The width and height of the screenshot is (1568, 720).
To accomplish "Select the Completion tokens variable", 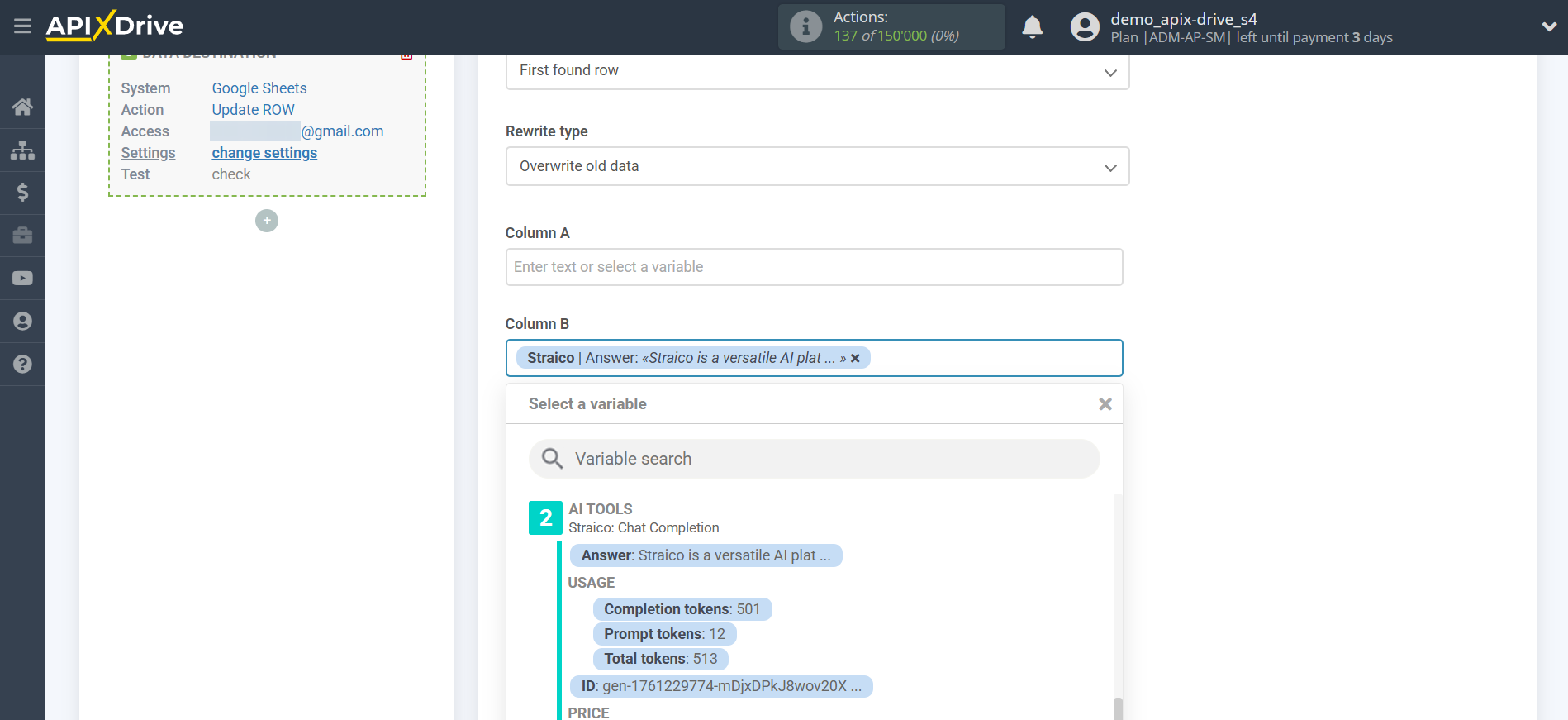I will pos(682,609).
